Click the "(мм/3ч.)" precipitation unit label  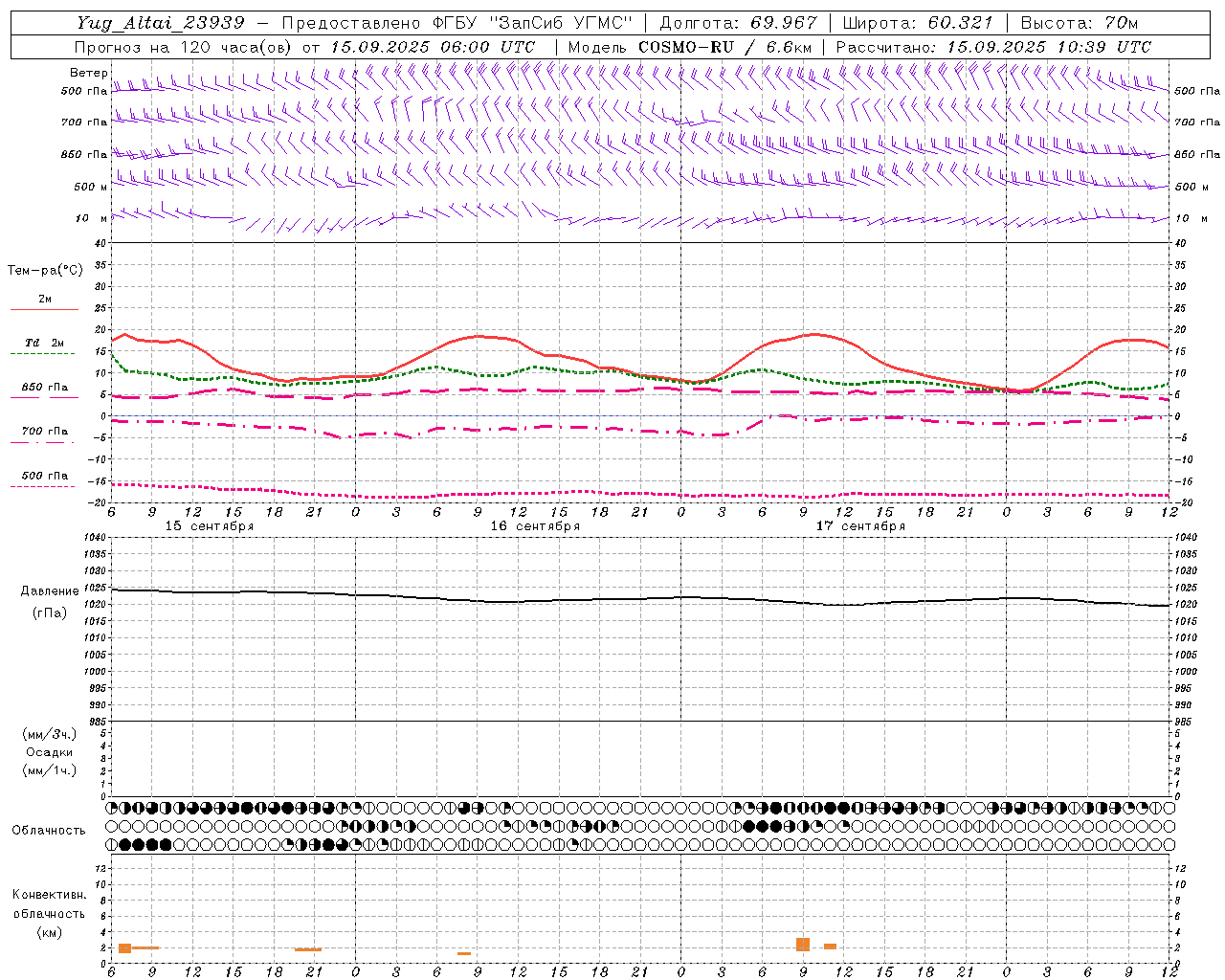pos(50,734)
